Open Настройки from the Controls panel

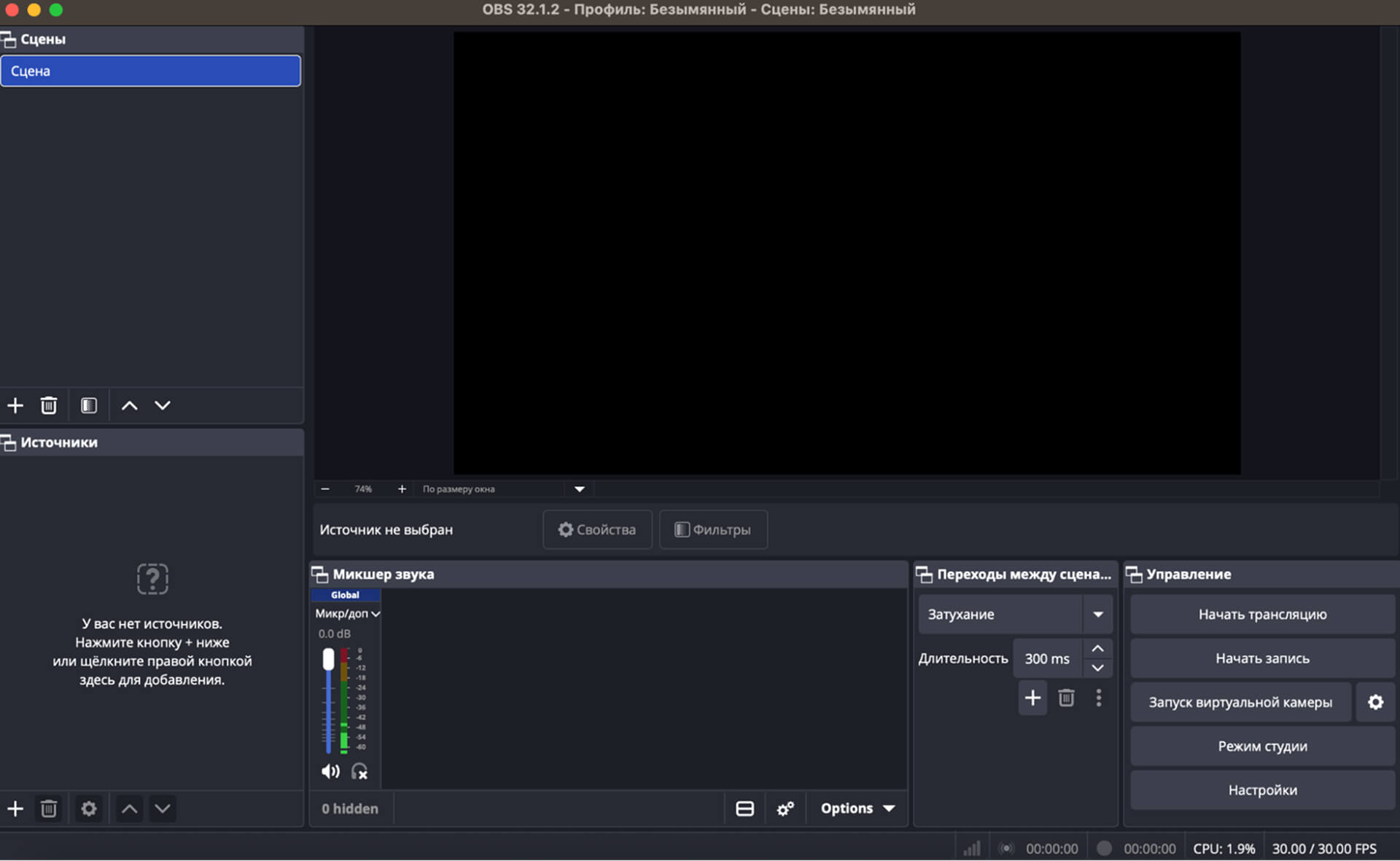click(1262, 790)
